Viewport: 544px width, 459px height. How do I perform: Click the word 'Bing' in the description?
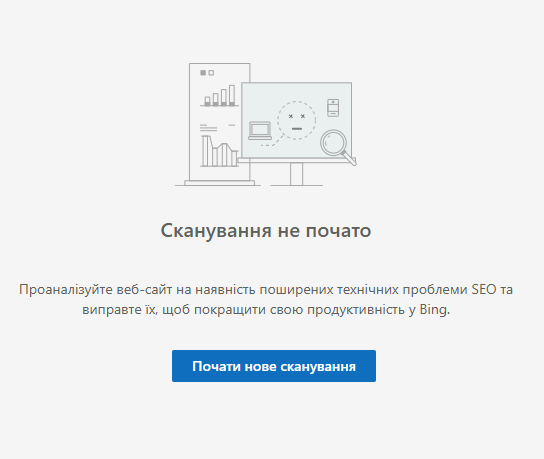pyautogui.click(x=434, y=309)
